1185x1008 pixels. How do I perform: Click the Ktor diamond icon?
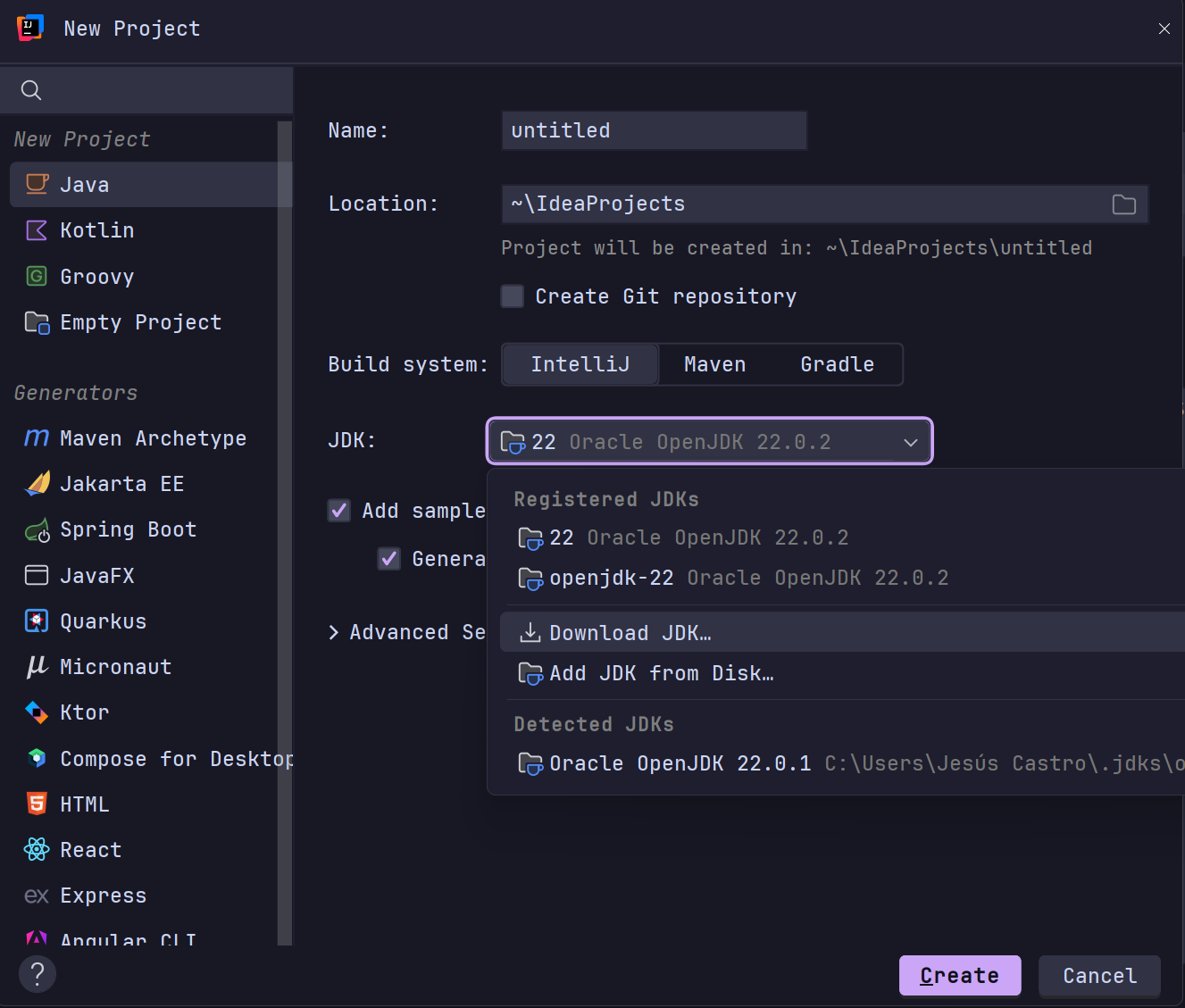click(37, 712)
